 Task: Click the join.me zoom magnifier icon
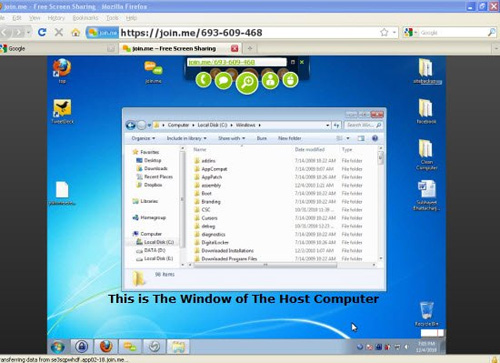(247, 83)
